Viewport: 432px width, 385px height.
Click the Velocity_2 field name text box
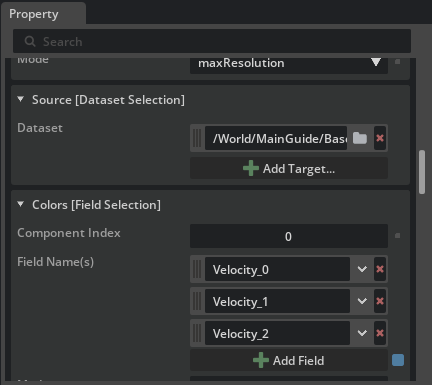click(277, 333)
